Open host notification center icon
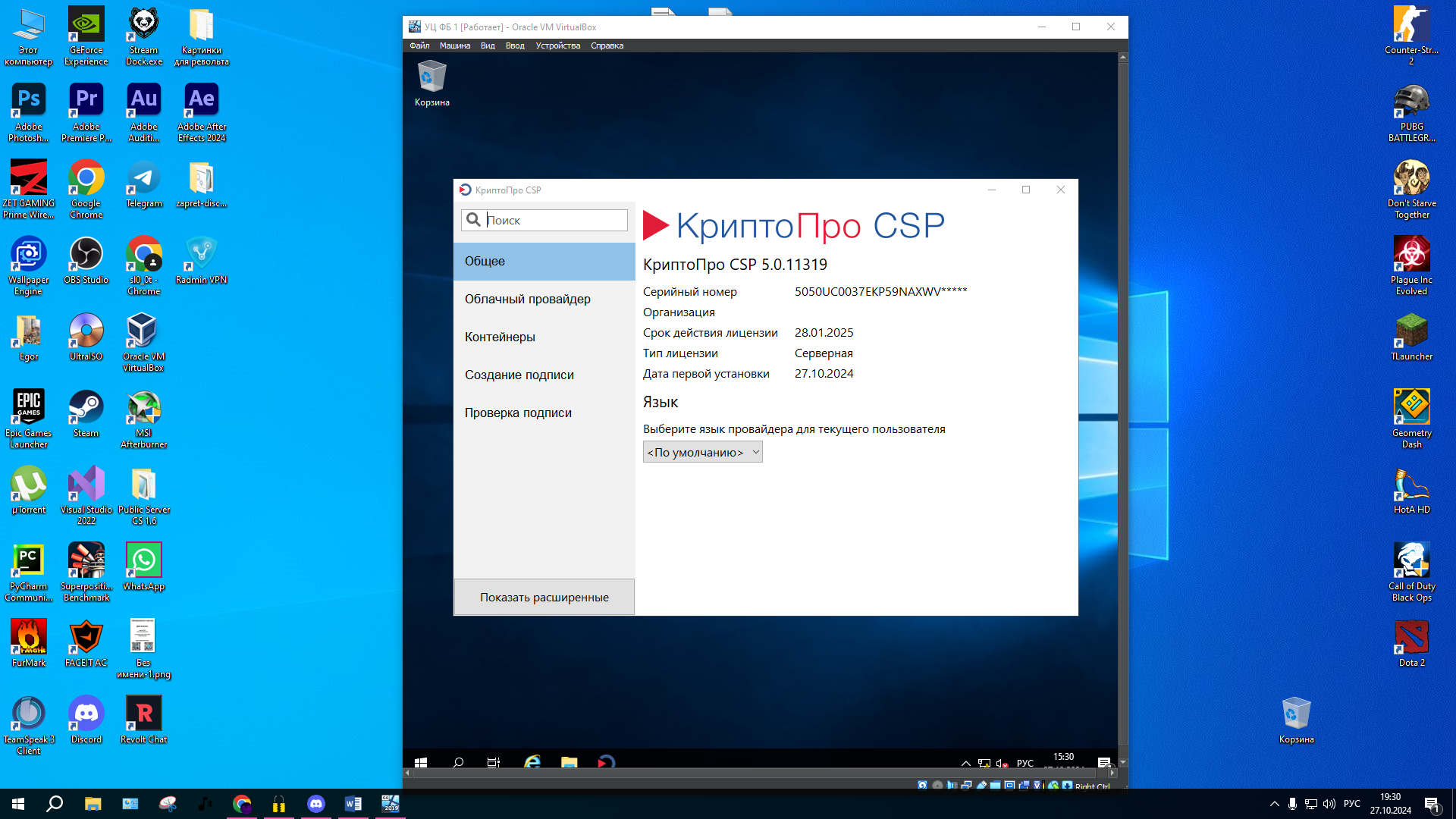This screenshot has height=819, width=1456. 1432,804
